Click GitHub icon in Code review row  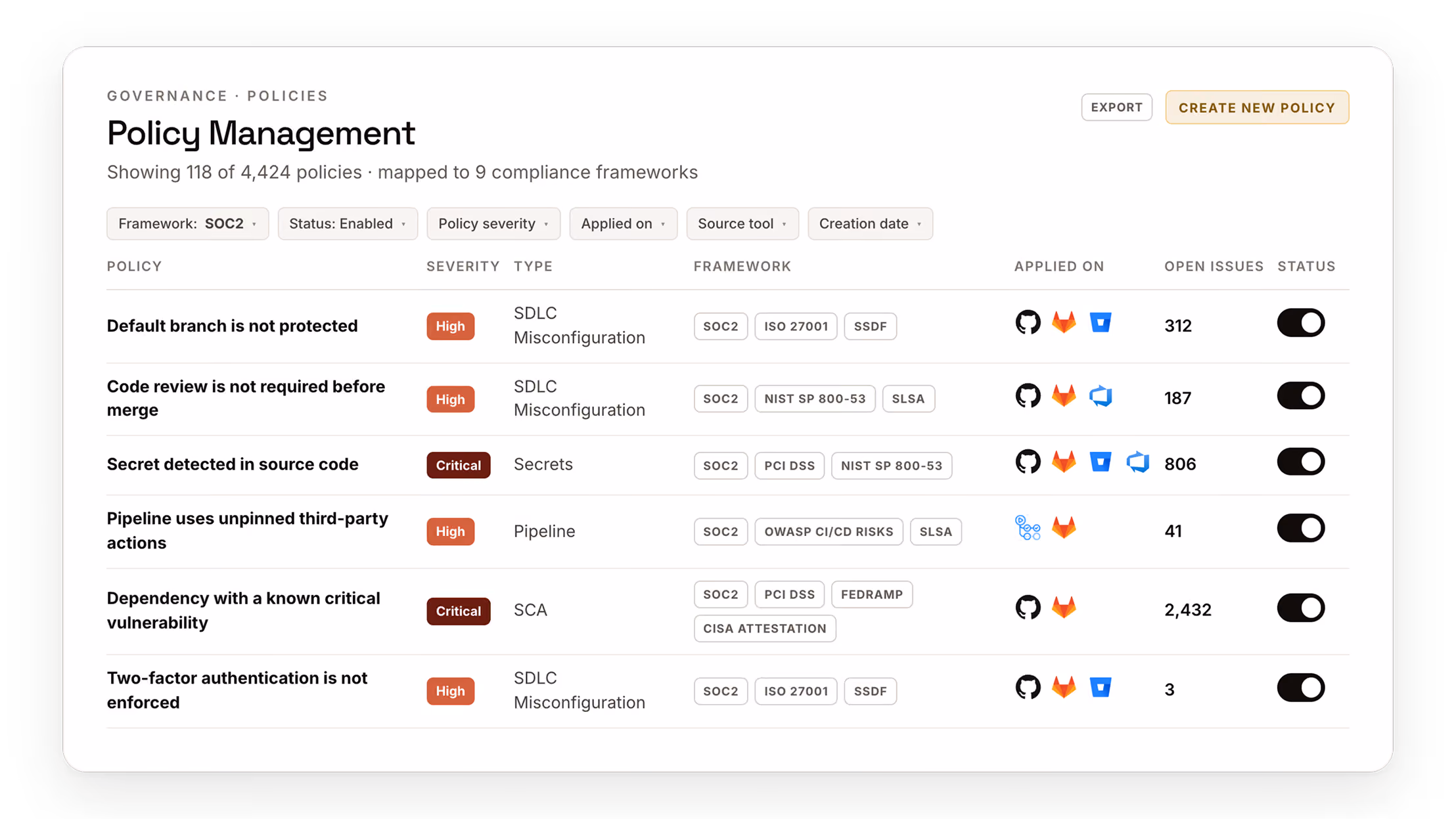click(1028, 395)
